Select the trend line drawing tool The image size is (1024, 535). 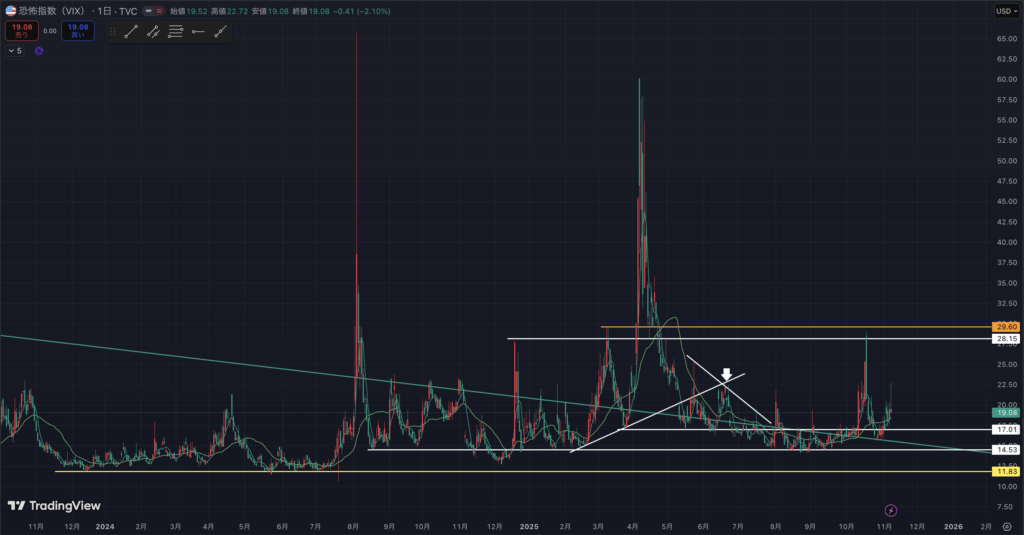pyautogui.click(x=131, y=32)
